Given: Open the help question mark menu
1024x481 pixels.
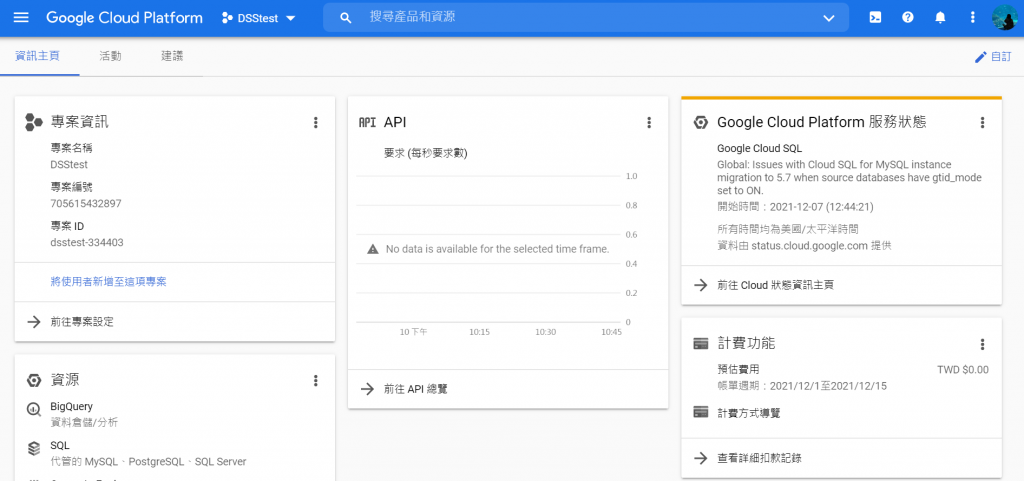Looking at the screenshot, I should pos(908,18).
